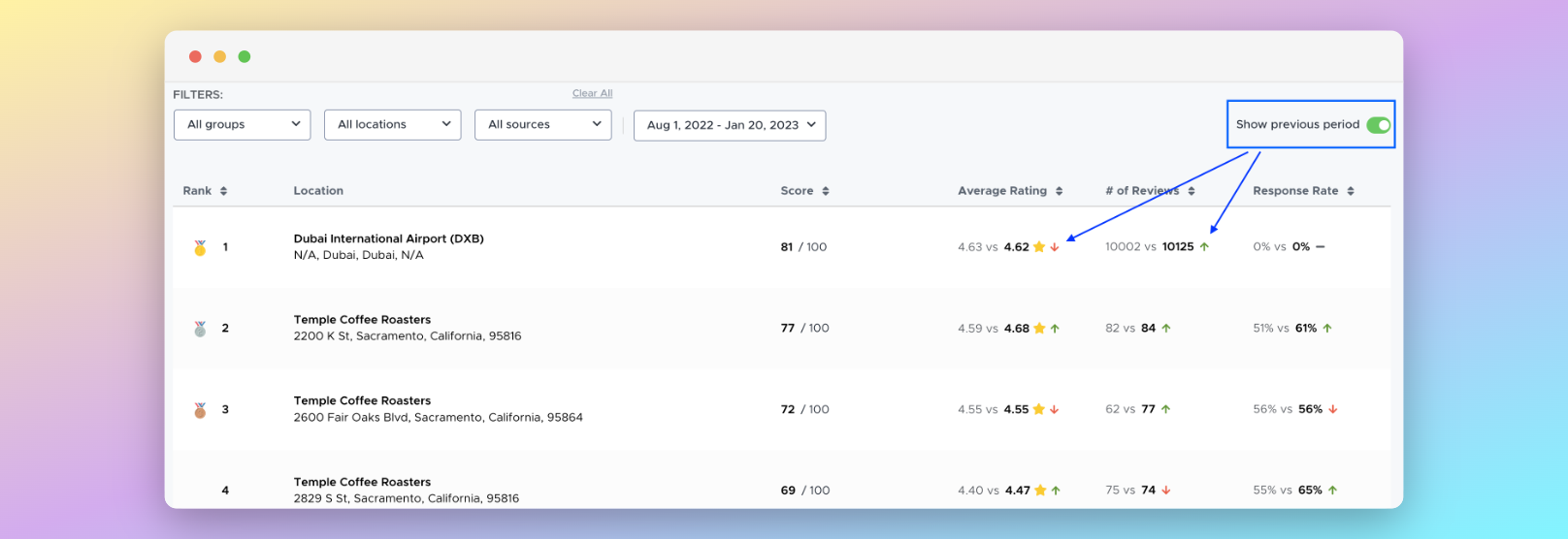Sort table by Rank column arrows
Image resolution: width=1568 pixels, height=539 pixels.
click(223, 191)
